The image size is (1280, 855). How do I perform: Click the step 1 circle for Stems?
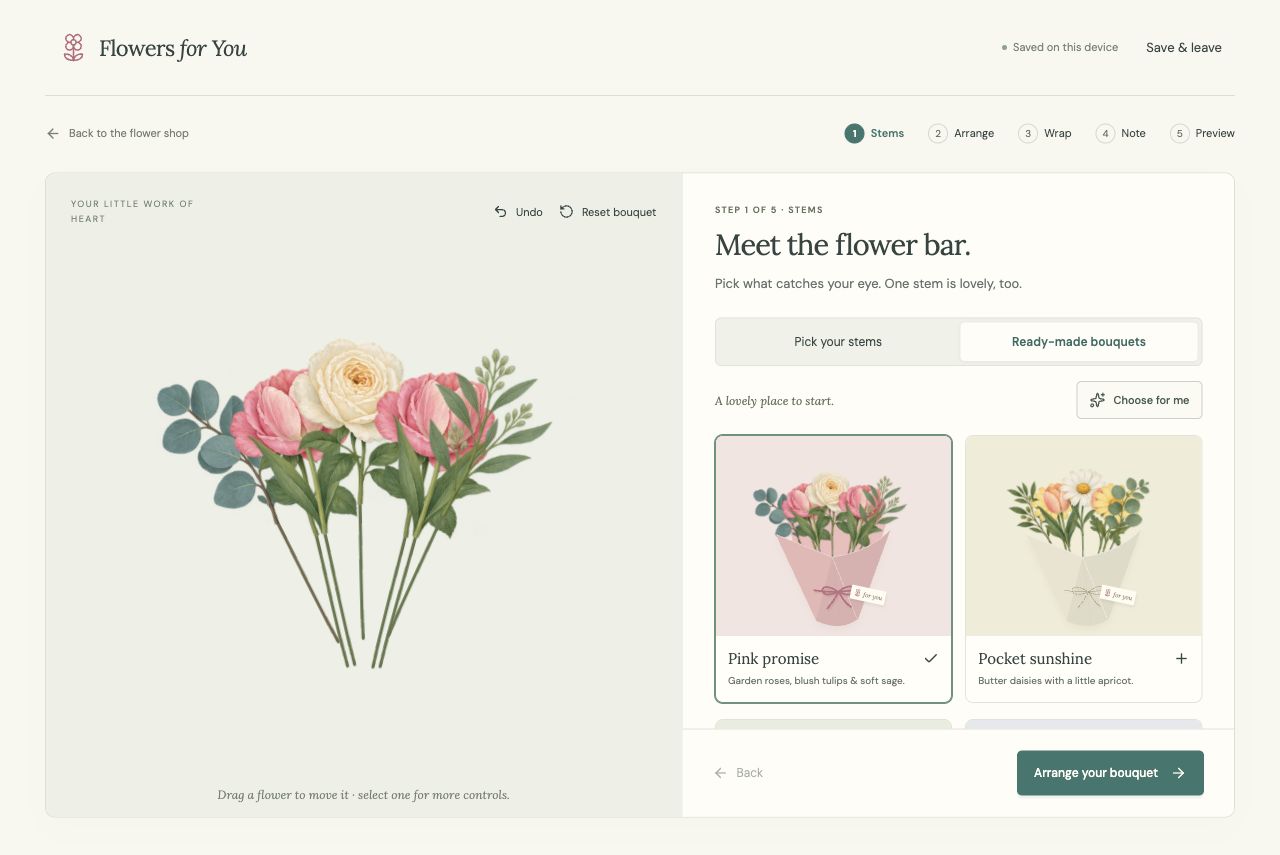tap(854, 133)
